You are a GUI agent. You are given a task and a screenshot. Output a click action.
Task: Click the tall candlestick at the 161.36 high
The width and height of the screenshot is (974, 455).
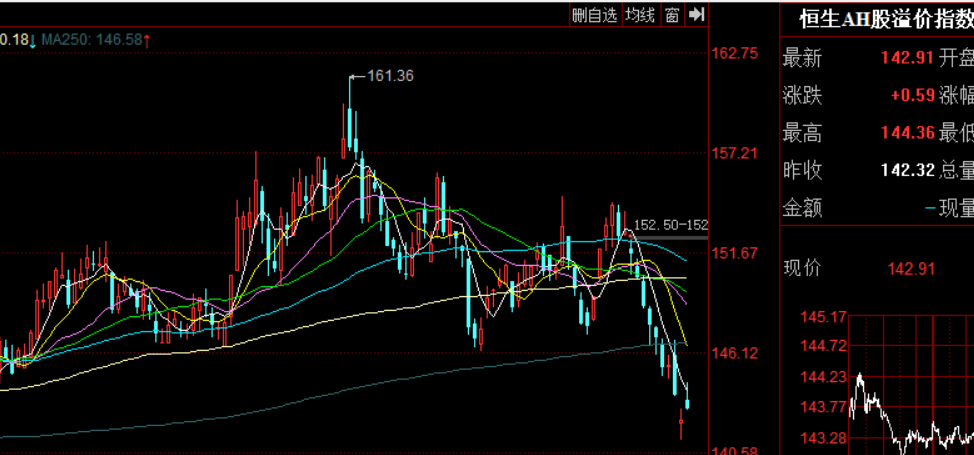(x=350, y=127)
